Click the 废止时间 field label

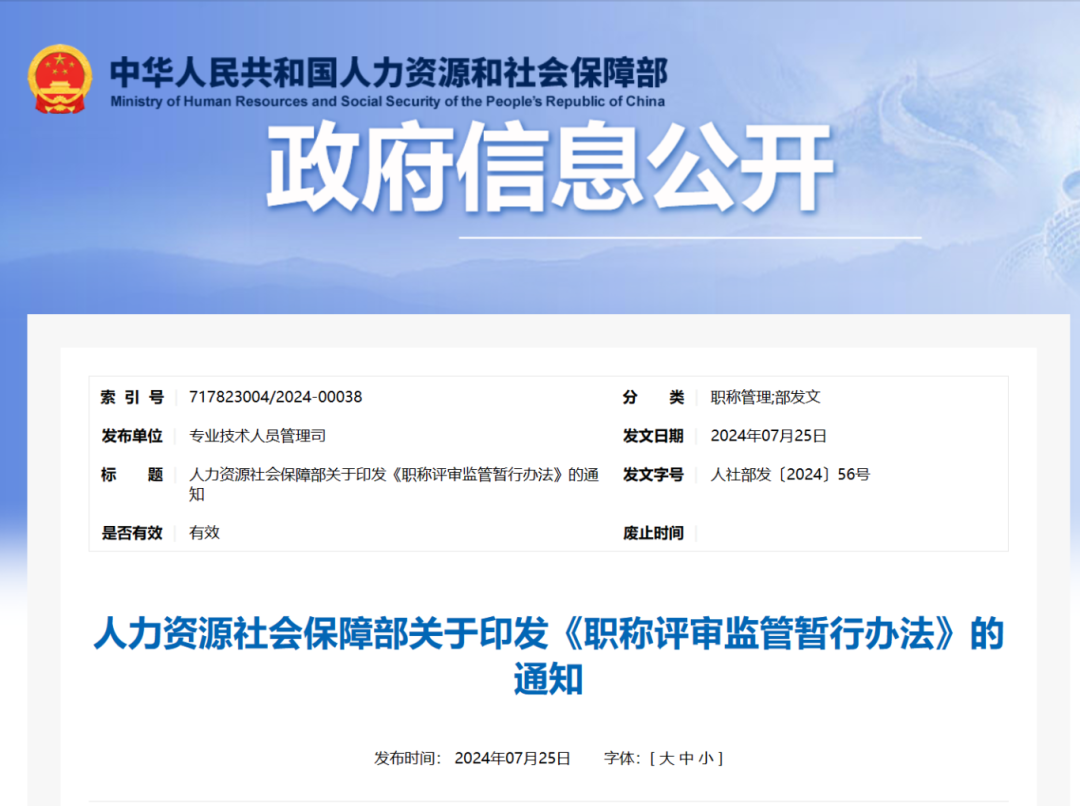tap(655, 533)
